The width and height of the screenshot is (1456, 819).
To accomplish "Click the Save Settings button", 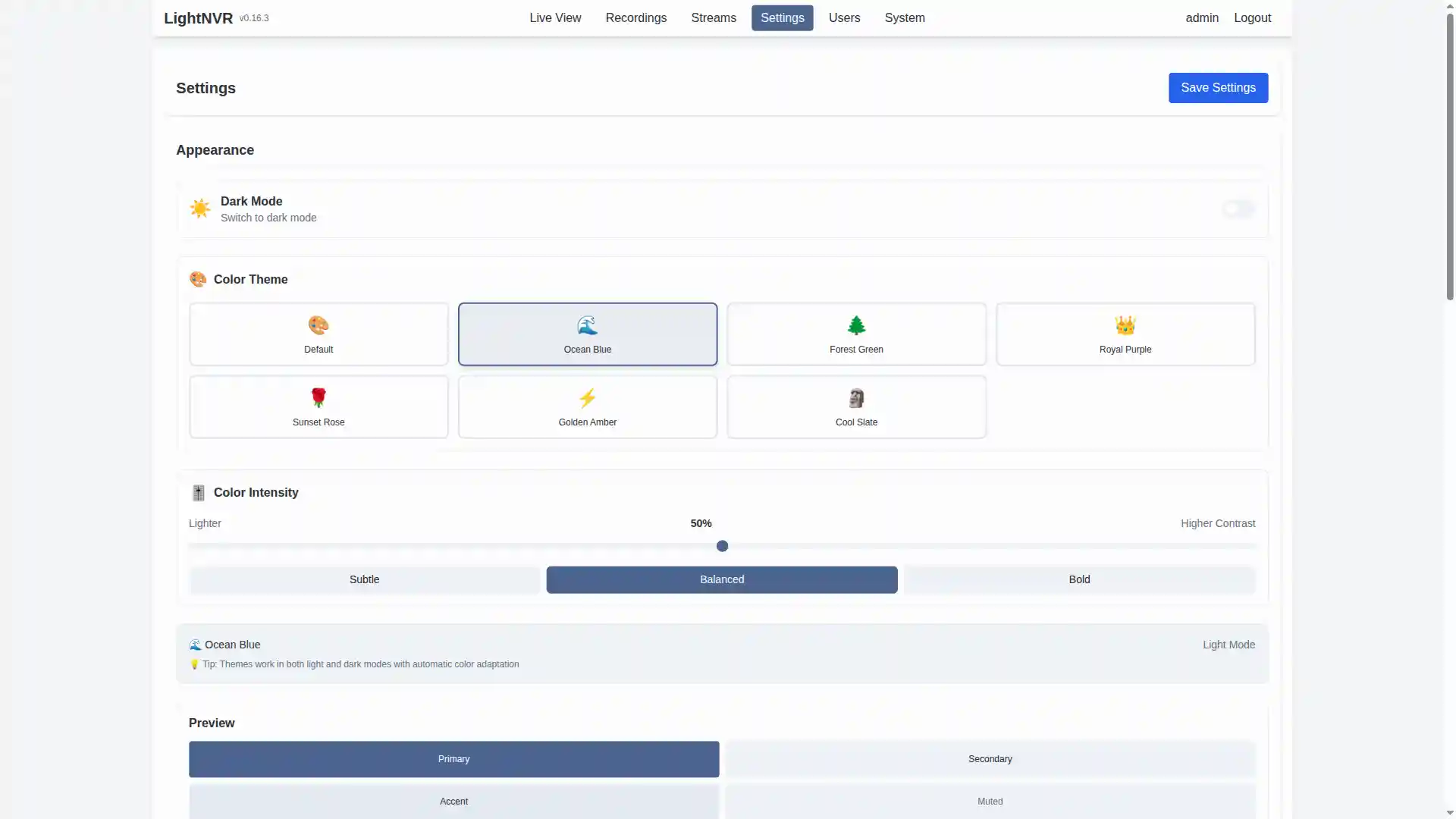I will click(x=1218, y=87).
